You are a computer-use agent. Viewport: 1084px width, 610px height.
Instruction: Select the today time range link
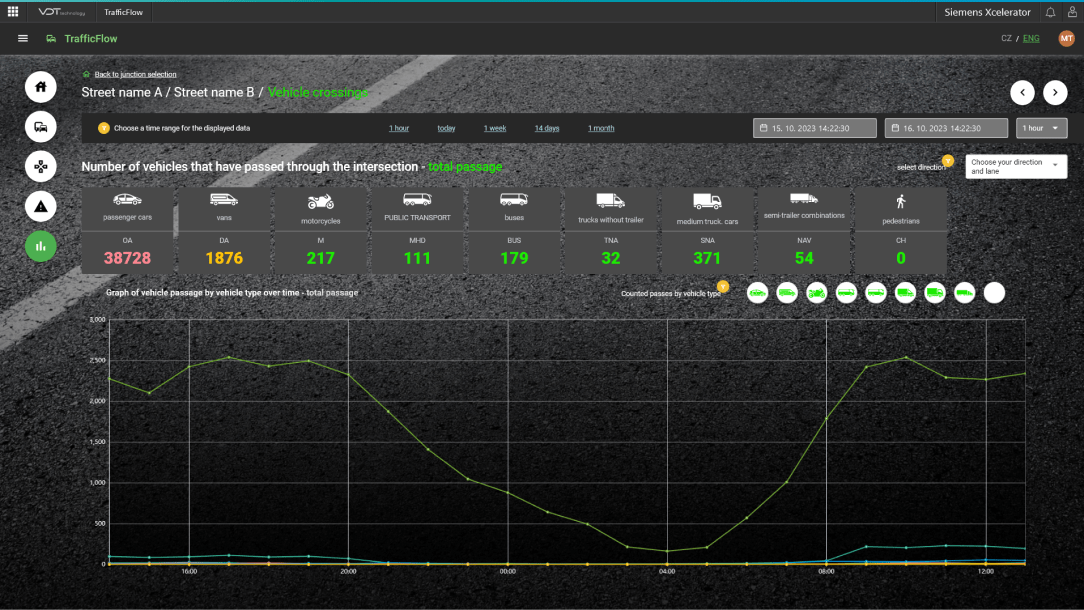(446, 128)
